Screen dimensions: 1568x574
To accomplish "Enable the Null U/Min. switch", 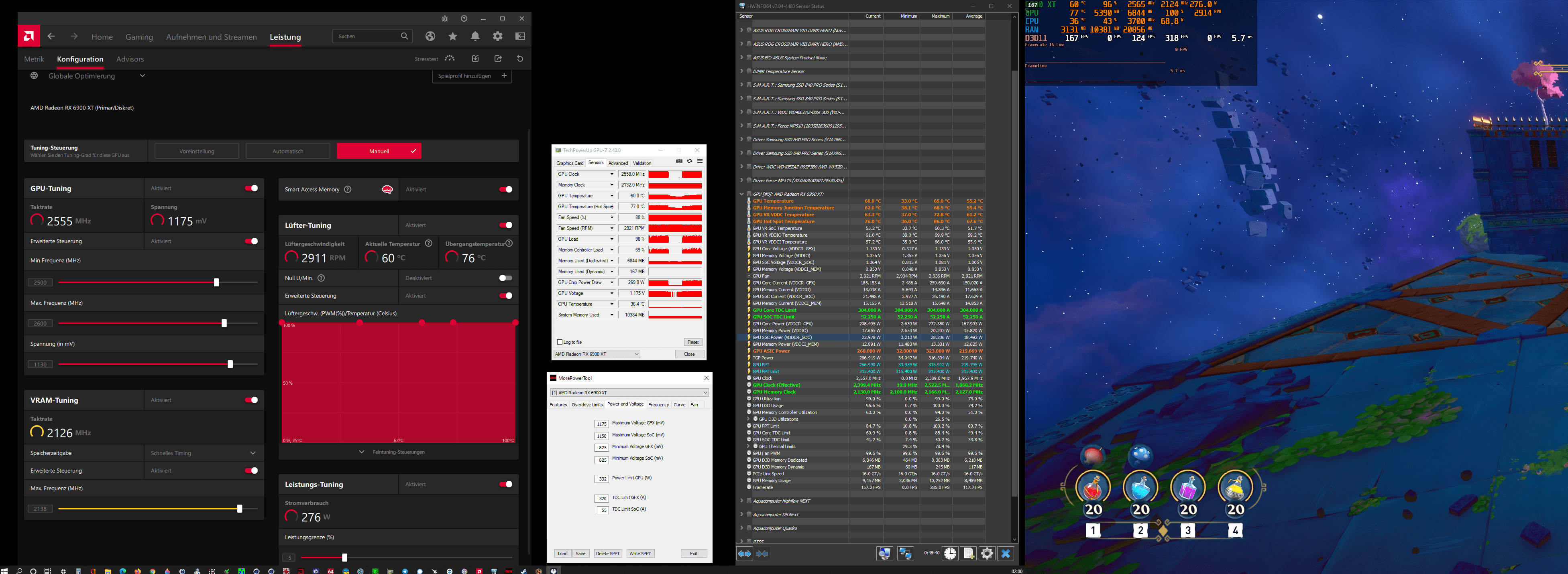I will tap(506, 278).
